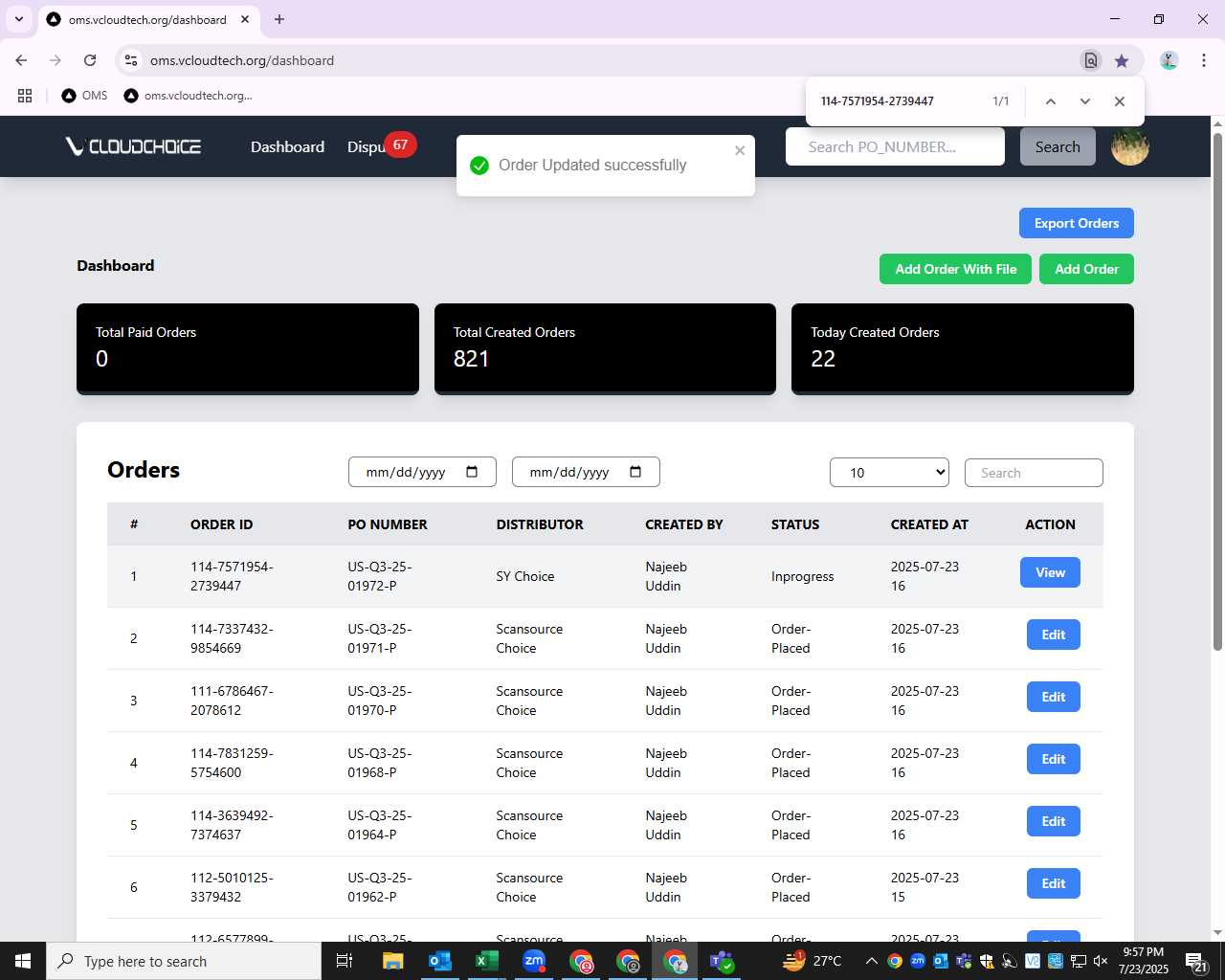This screenshot has width=1225, height=980.
Task: Click the STATUS column header
Action: click(795, 524)
